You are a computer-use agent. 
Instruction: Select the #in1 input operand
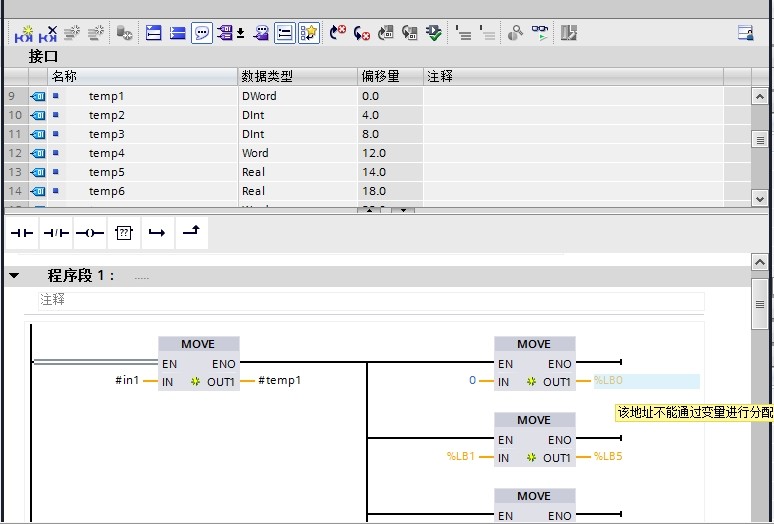pos(127,380)
